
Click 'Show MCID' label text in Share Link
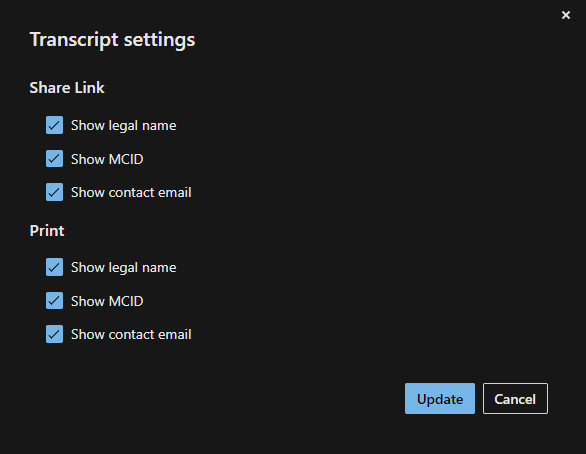[x=107, y=159]
